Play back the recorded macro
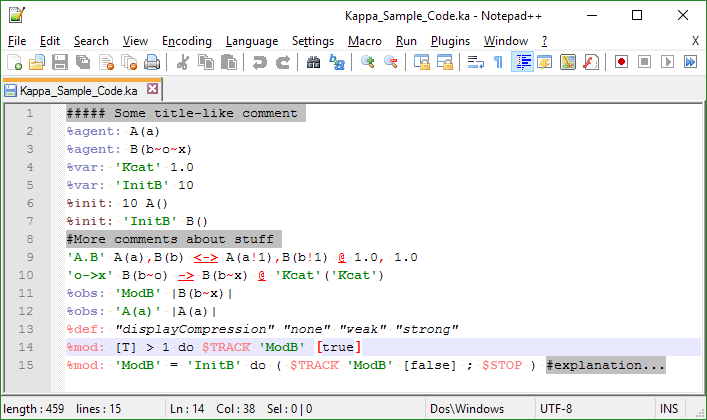Screen dimensions: 707x420 pos(667,62)
